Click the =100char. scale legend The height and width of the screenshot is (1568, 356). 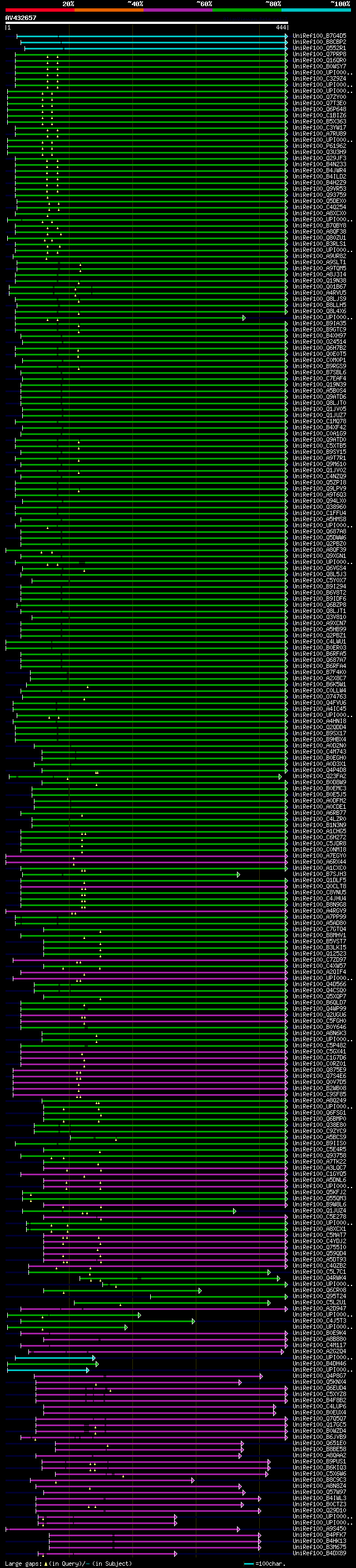pos(265,1563)
